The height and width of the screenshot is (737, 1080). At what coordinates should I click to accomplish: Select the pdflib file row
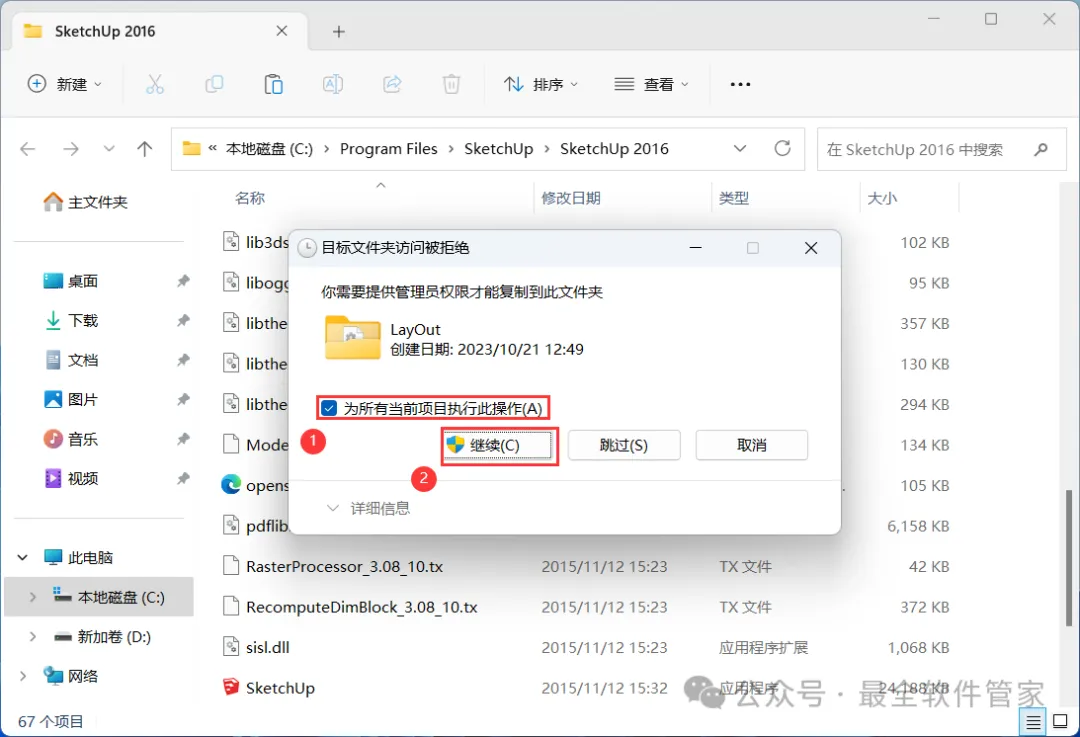pos(255,526)
